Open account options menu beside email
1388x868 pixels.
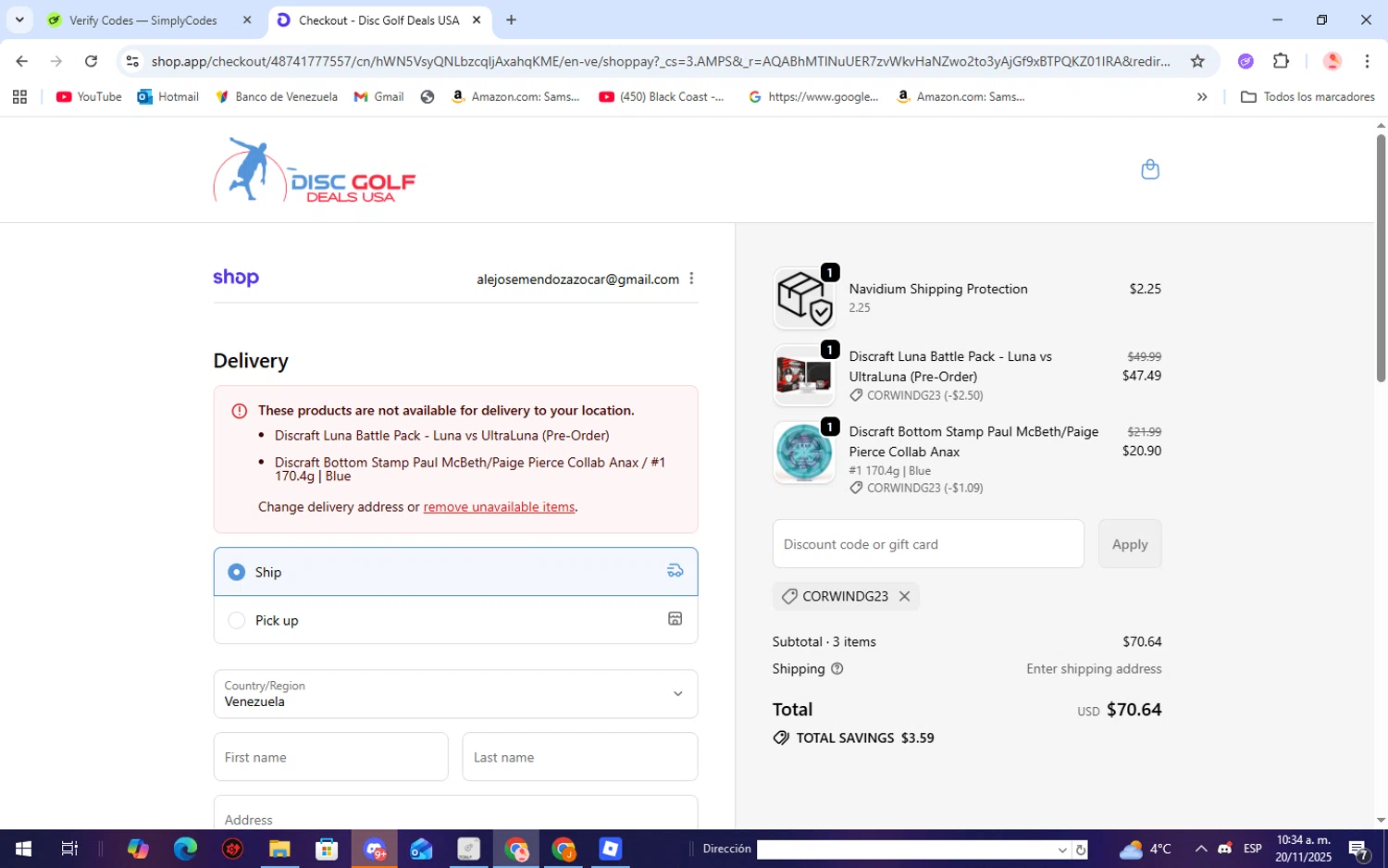pyautogui.click(x=691, y=279)
